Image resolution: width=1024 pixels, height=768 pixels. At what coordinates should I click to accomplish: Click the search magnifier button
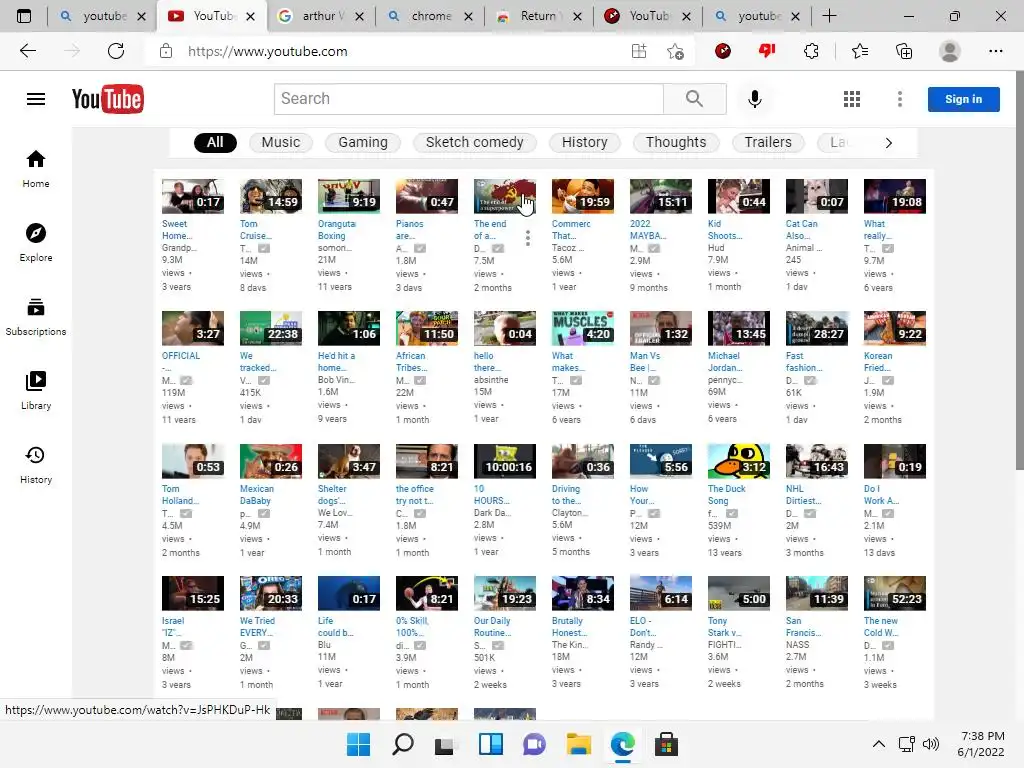point(694,99)
